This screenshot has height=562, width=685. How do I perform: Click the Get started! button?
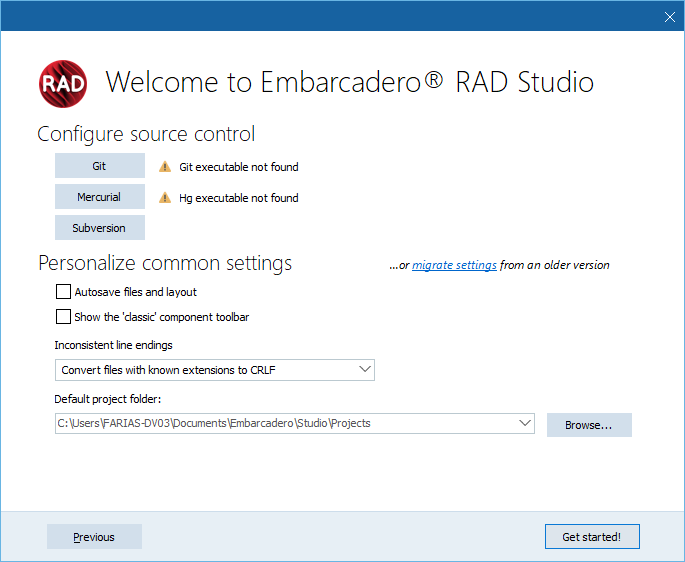coord(592,537)
